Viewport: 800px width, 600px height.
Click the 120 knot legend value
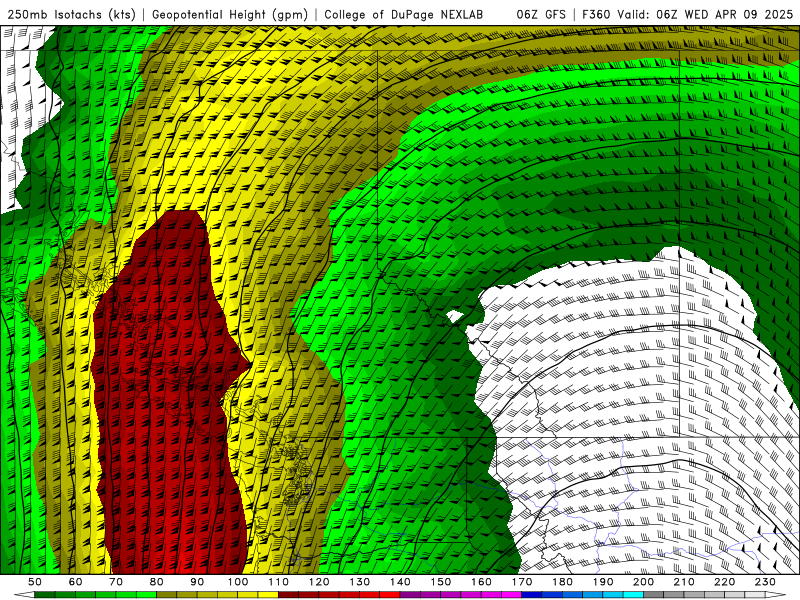pos(319,582)
